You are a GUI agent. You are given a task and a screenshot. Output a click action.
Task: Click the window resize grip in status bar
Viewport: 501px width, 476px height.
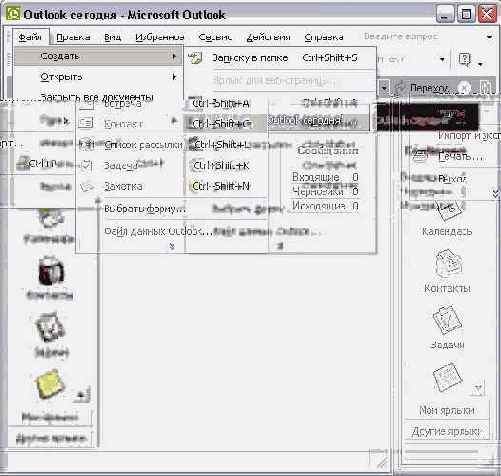[382, 462]
